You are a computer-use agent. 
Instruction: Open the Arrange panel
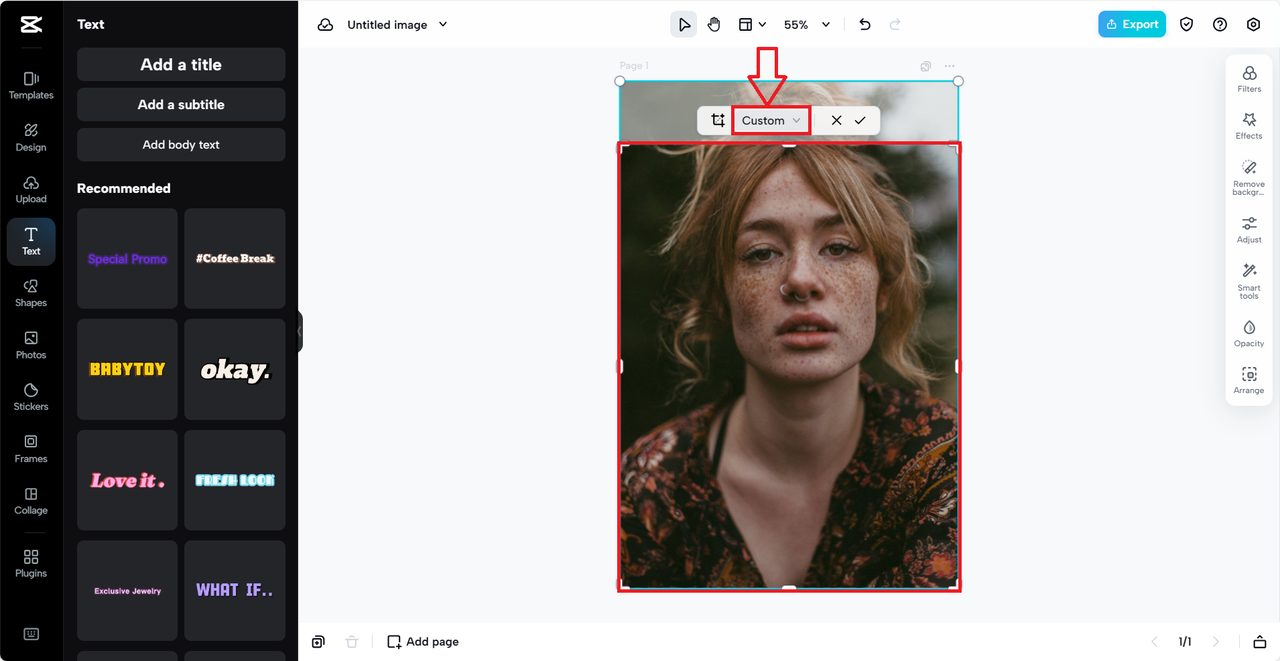(1249, 381)
